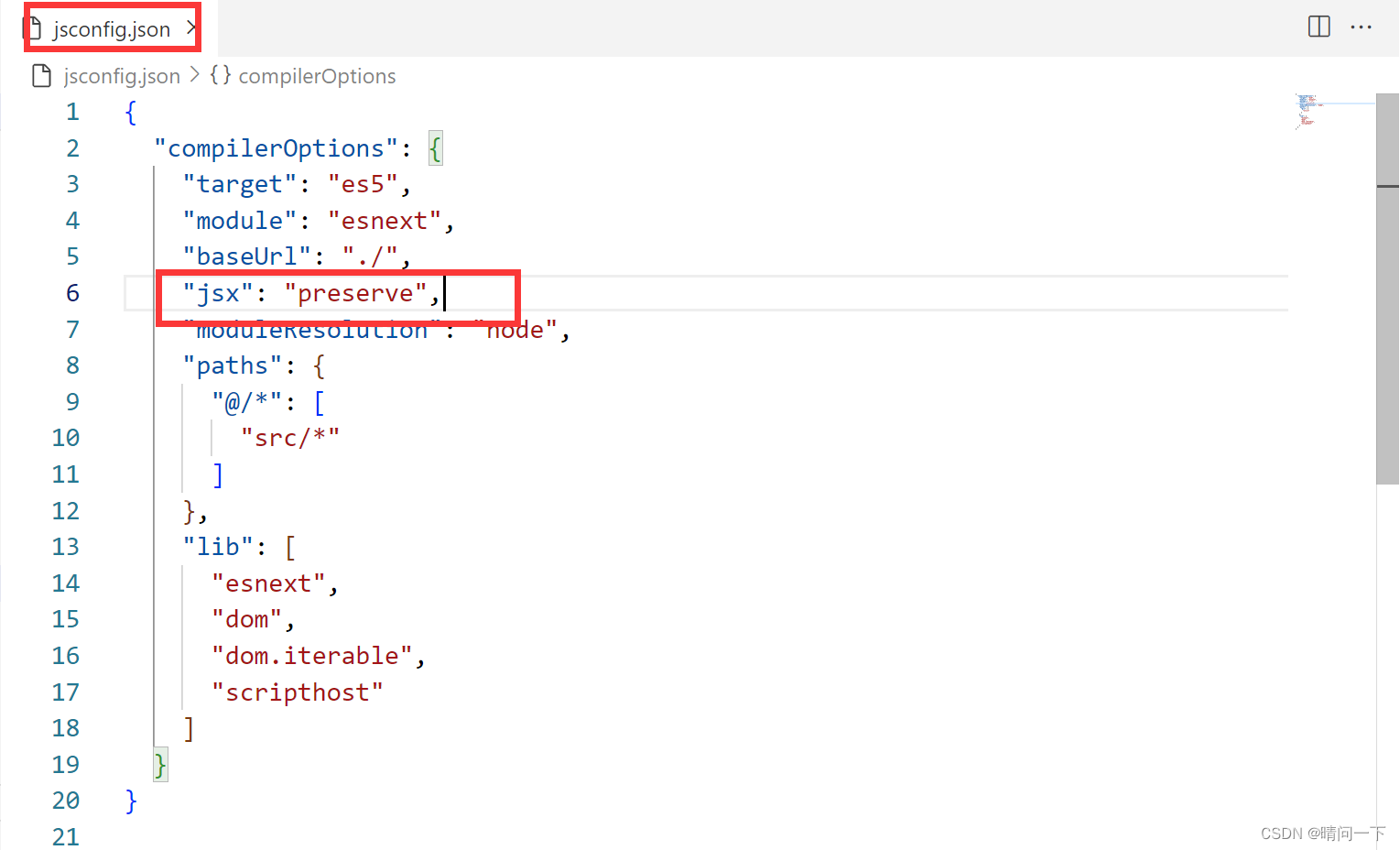Click line number 13 in the gutter
Viewport: 1400px width, 850px height.
pyautogui.click(x=66, y=546)
